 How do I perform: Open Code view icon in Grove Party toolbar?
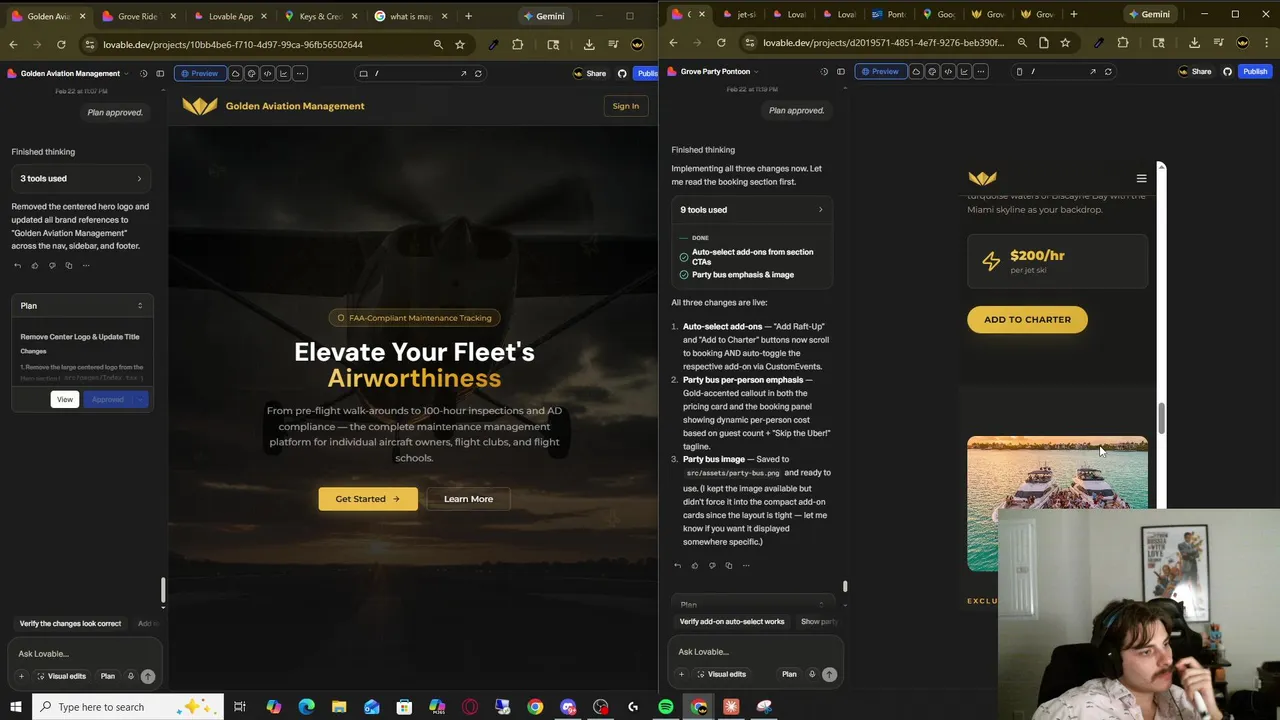click(x=948, y=71)
